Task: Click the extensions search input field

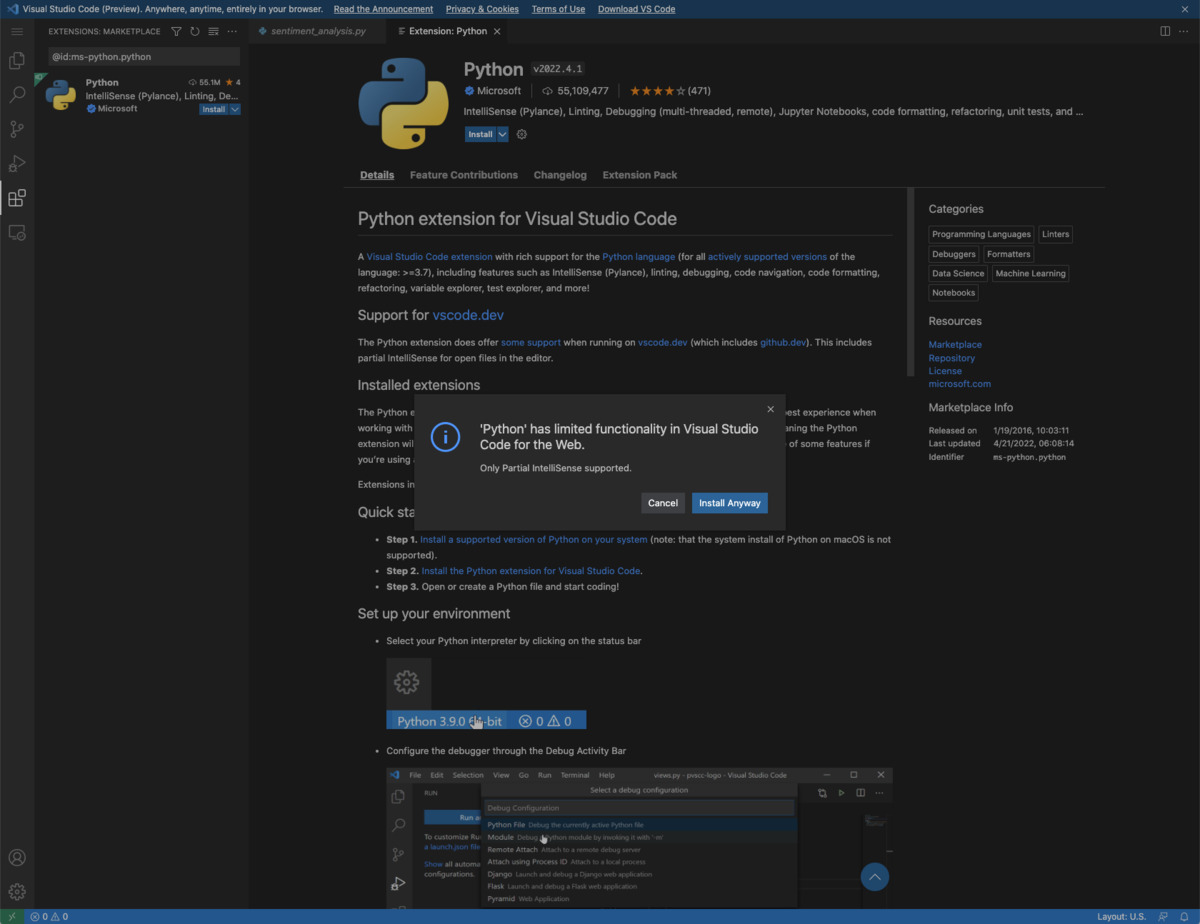Action: (140, 56)
